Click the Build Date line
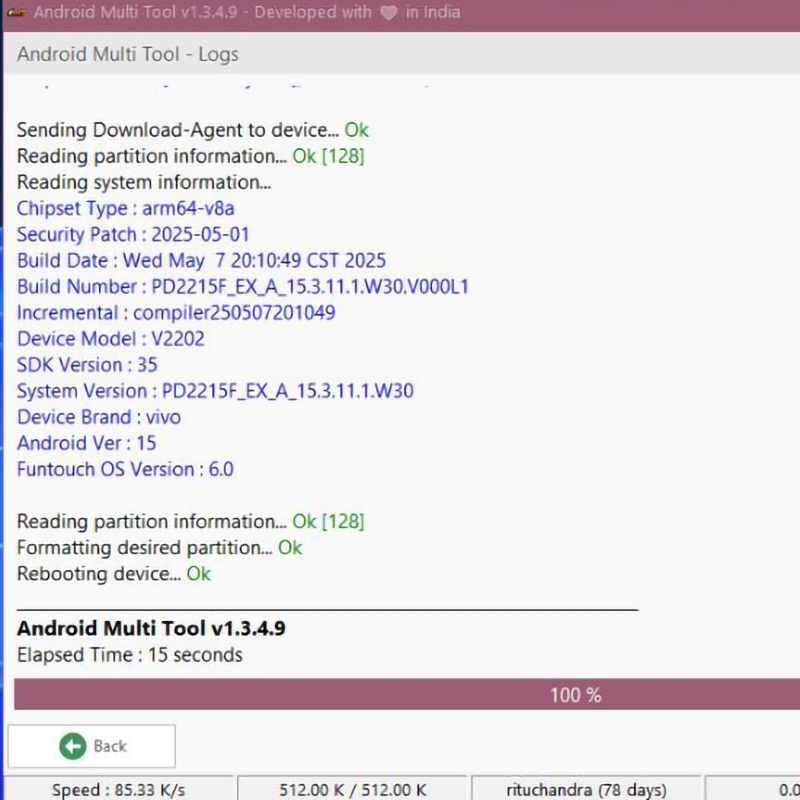Image resolution: width=800 pixels, height=800 pixels. (201, 260)
